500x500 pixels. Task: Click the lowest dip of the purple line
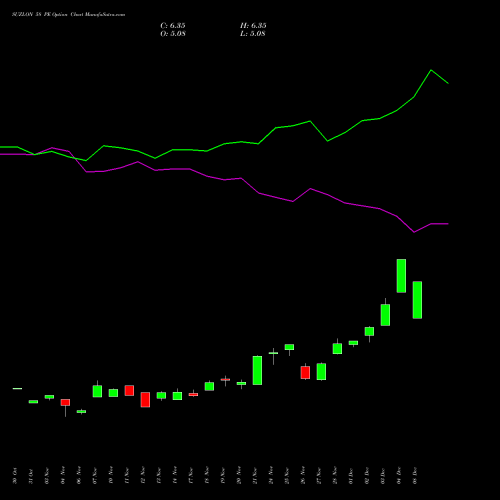pyautogui.click(x=414, y=232)
